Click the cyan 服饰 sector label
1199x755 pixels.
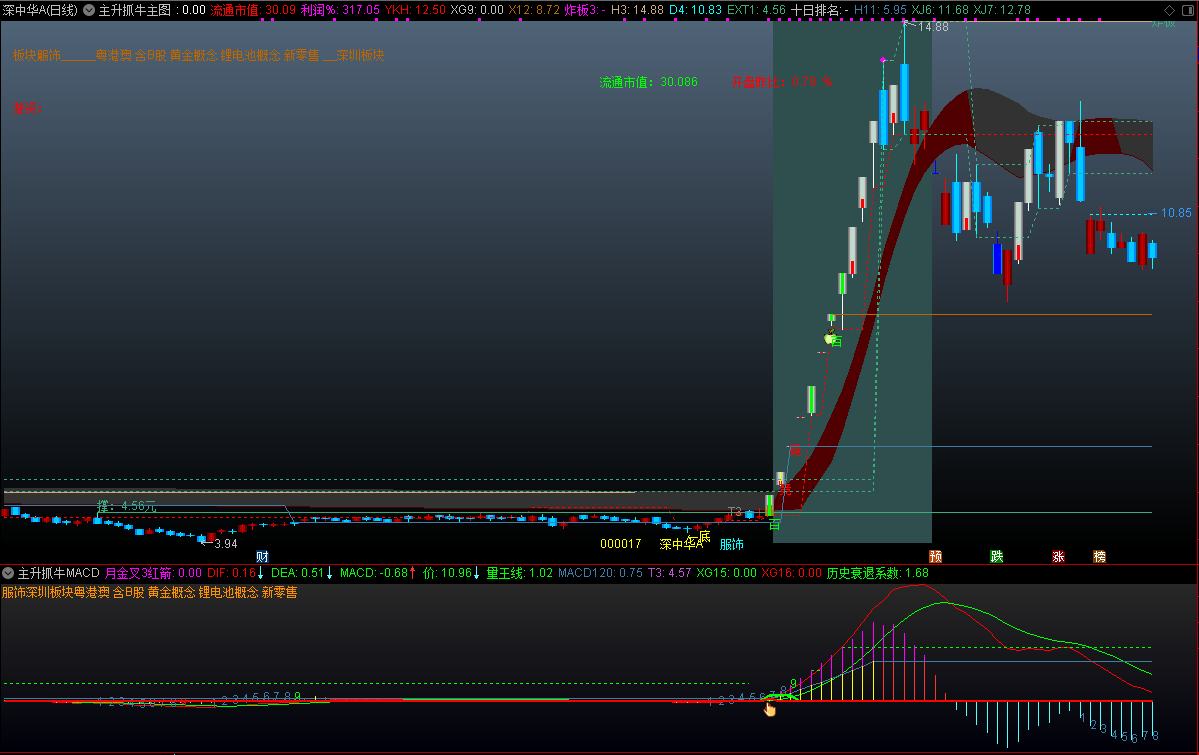pyautogui.click(x=732, y=544)
